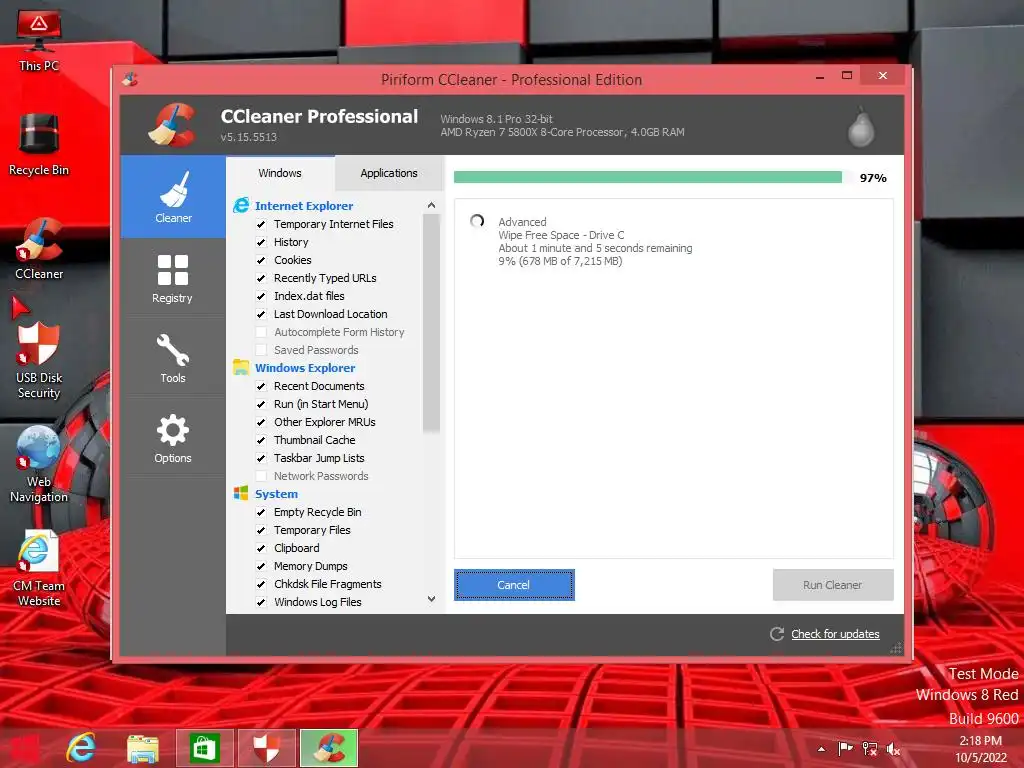1024x768 pixels.
Task: Click the cleaner list scroll up arrow
Action: click(x=431, y=205)
